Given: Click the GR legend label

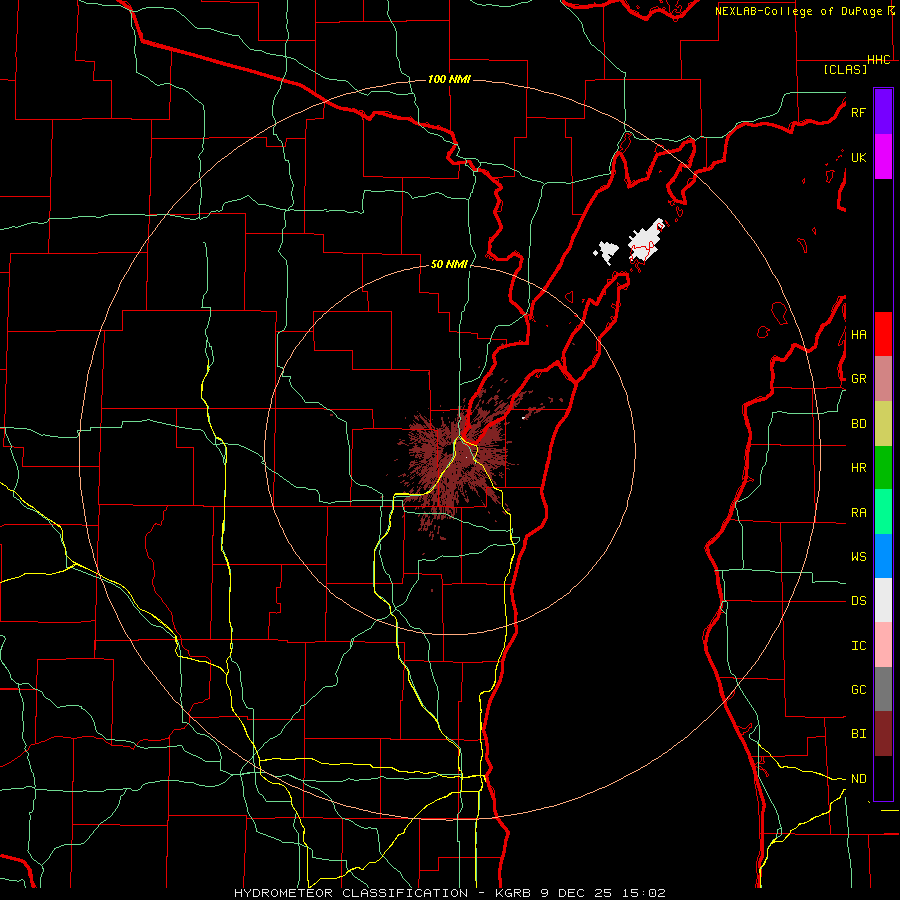Looking at the screenshot, I should click(858, 379).
